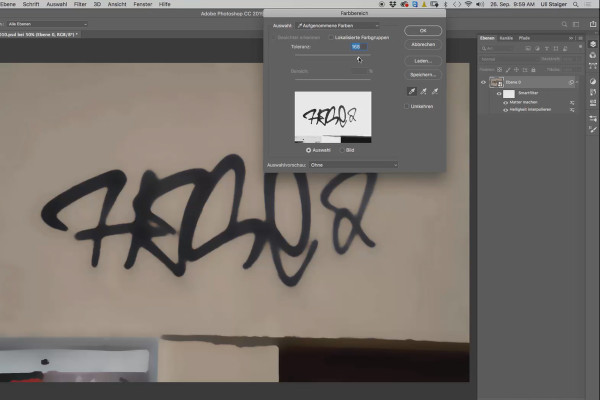Open the Auswahl dropdown (Aufgenommene Farben)

[338, 26]
